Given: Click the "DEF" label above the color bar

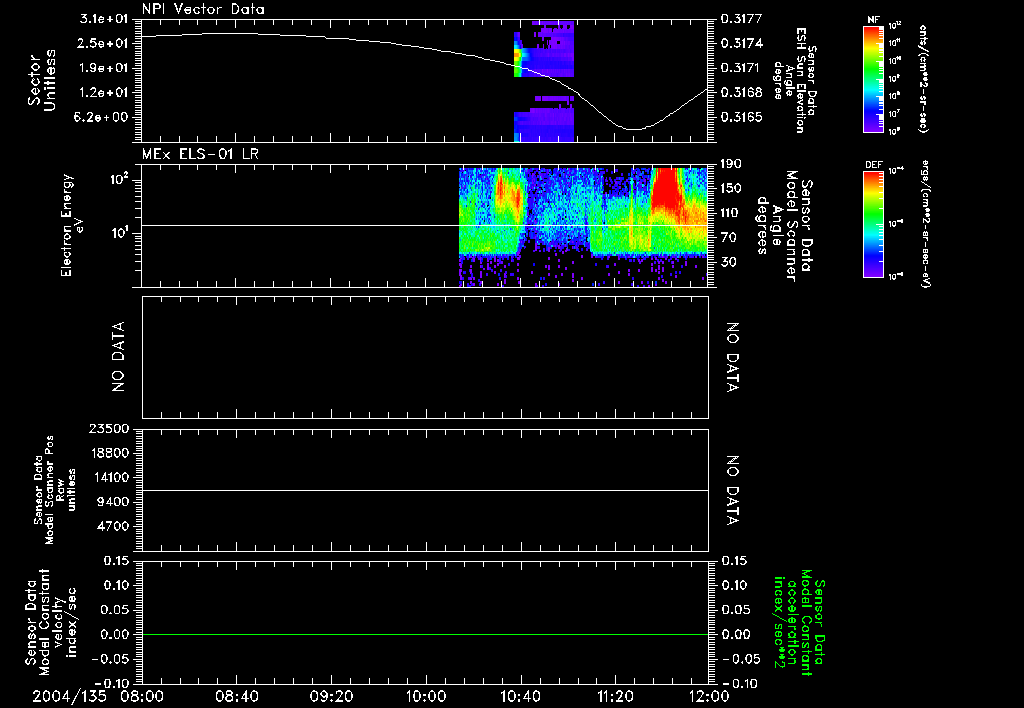Looking at the screenshot, I should point(874,165).
